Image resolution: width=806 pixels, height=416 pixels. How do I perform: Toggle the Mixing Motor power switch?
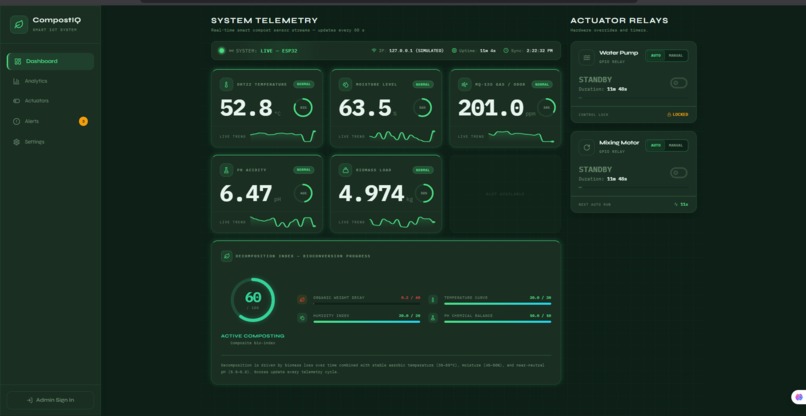(x=679, y=173)
